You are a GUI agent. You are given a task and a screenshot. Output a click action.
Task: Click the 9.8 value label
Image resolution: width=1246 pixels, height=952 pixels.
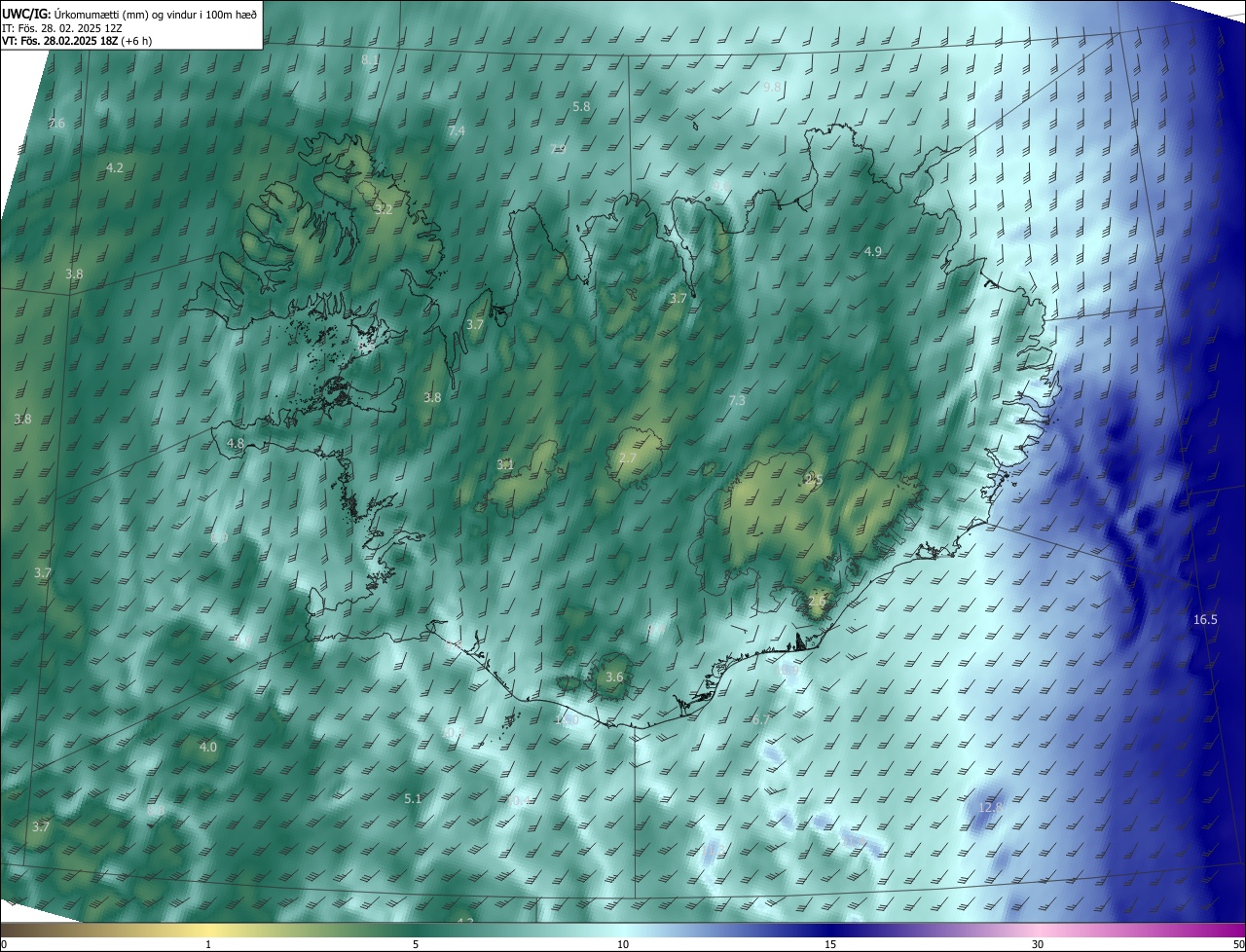[772, 87]
